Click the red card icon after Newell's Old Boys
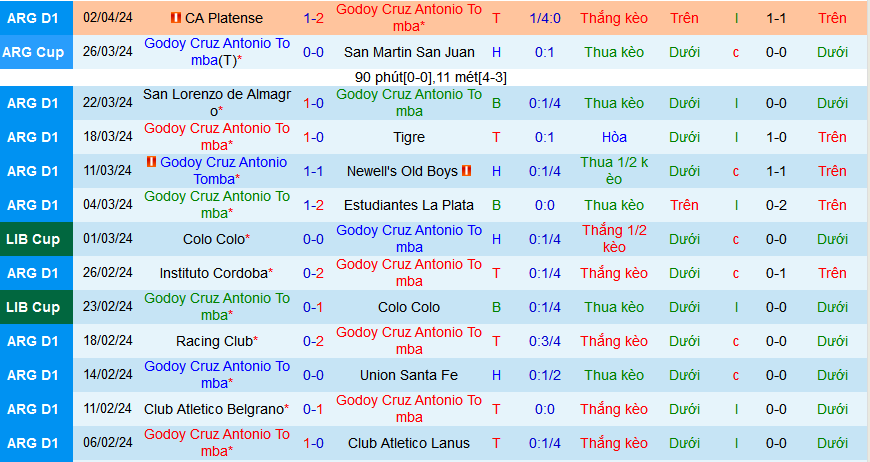870x462 pixels. pos(466,171)
